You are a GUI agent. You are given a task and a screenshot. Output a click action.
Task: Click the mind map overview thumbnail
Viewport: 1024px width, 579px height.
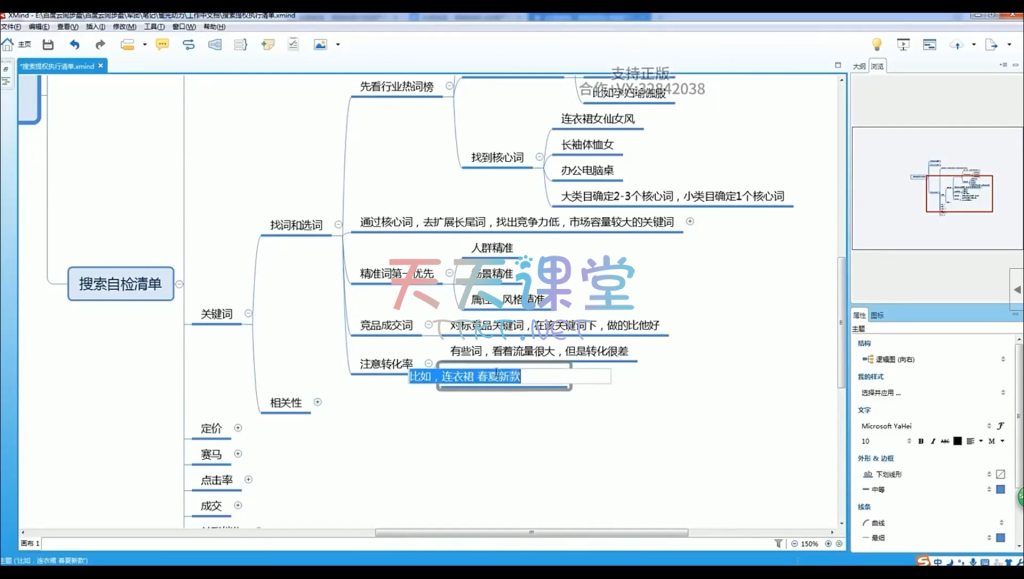coord(935,188)
